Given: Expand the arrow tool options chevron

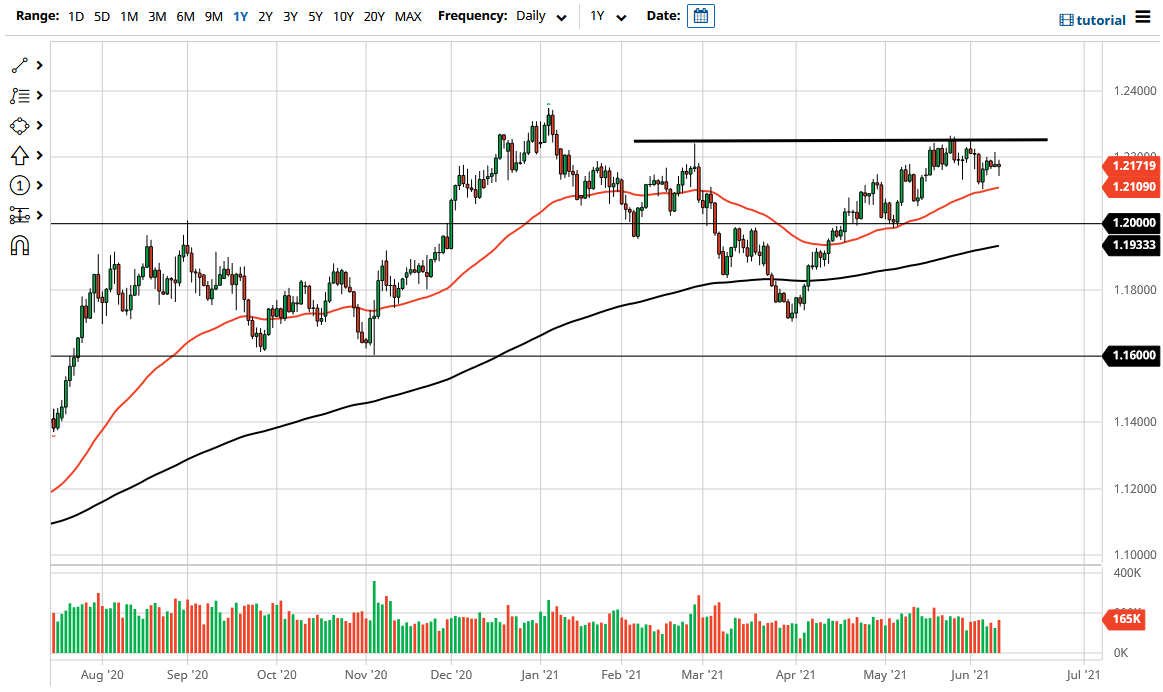Looking at the screenshot, I should coord(40,155).
